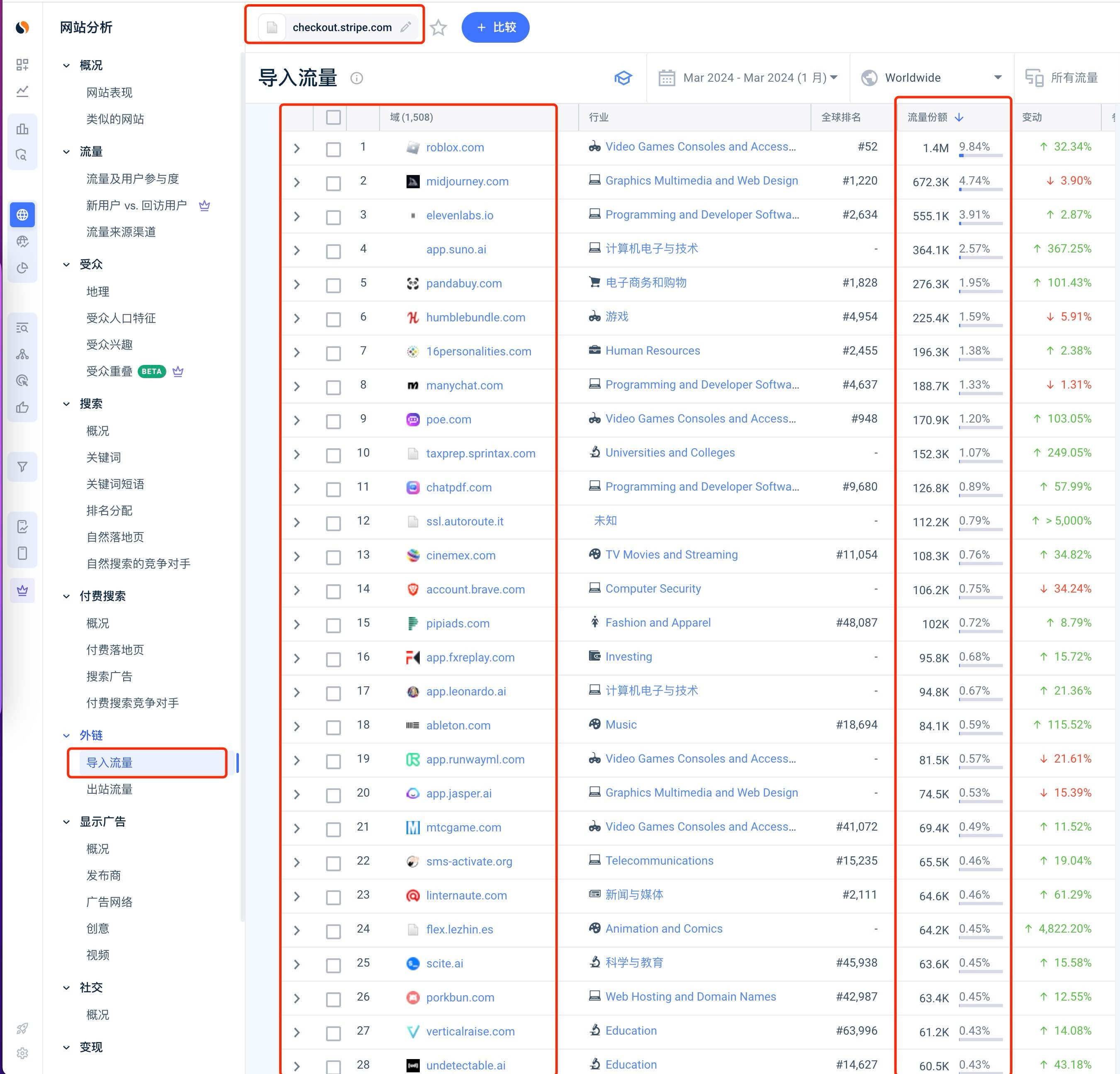Tick the checkbox for cinemex.com row
Screen dimensions: 1120x1074
(333, 557)
